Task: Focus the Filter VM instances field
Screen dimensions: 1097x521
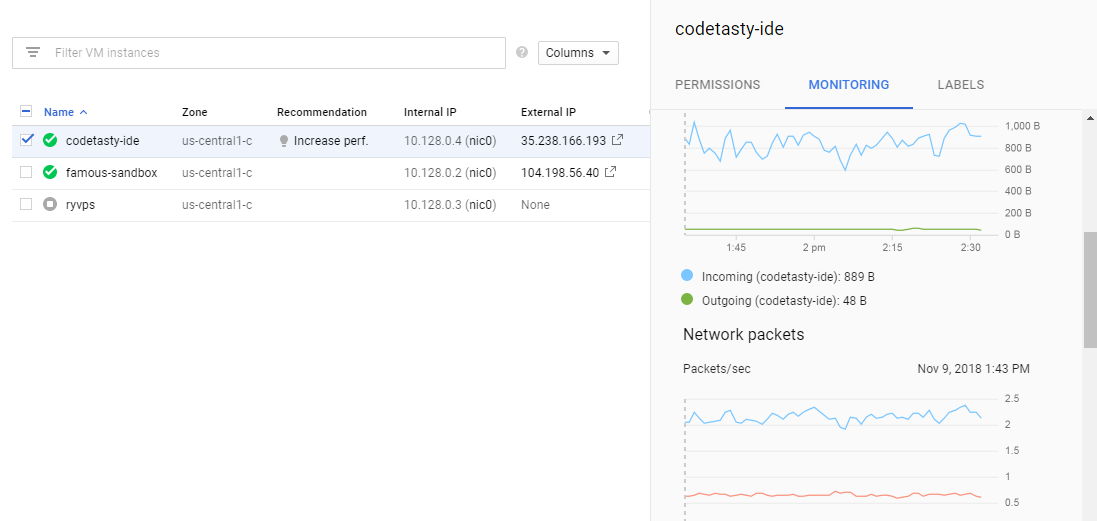Action: [x=259, y=52]
